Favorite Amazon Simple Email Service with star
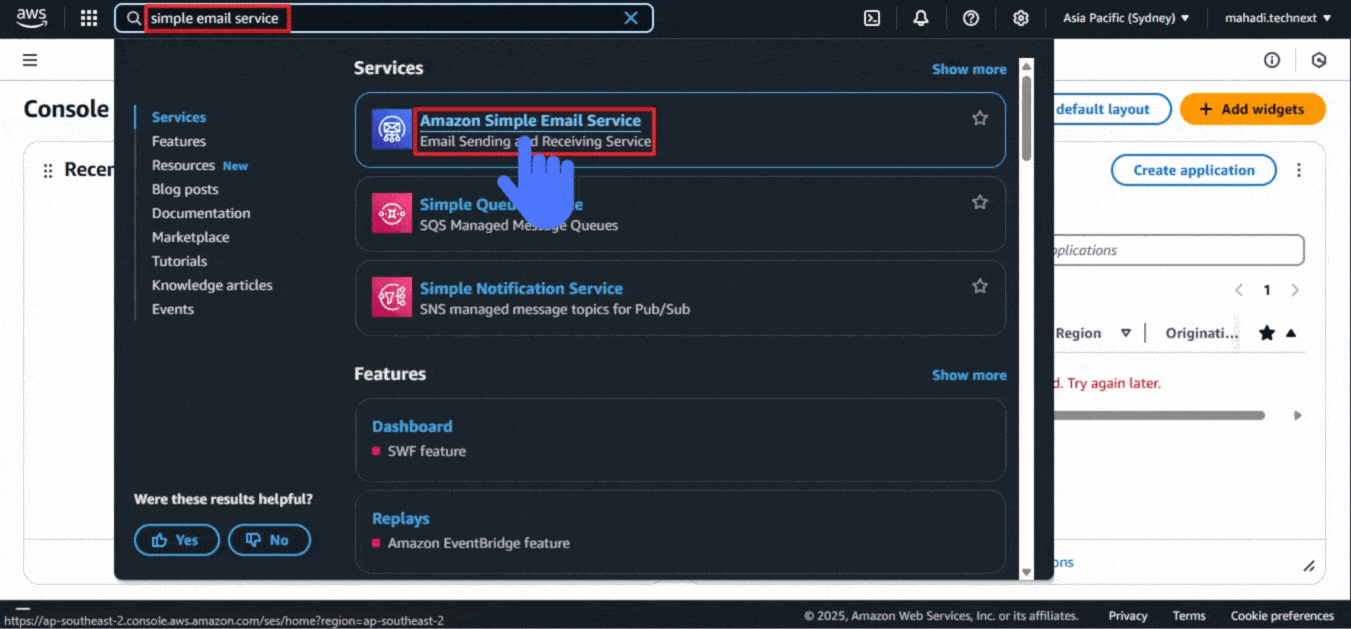The image size is (1351, 629). point(980,118)
